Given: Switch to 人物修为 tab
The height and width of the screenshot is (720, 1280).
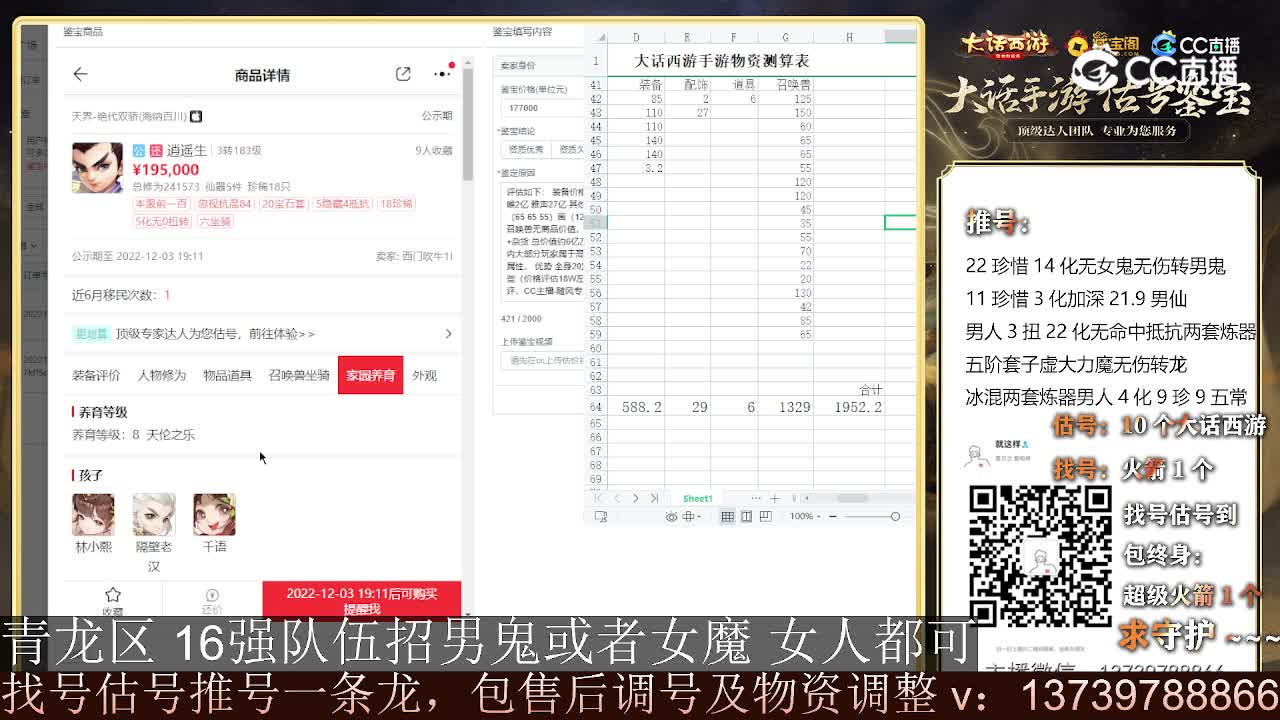Looking at the screenshot, I should coord(161,375).
